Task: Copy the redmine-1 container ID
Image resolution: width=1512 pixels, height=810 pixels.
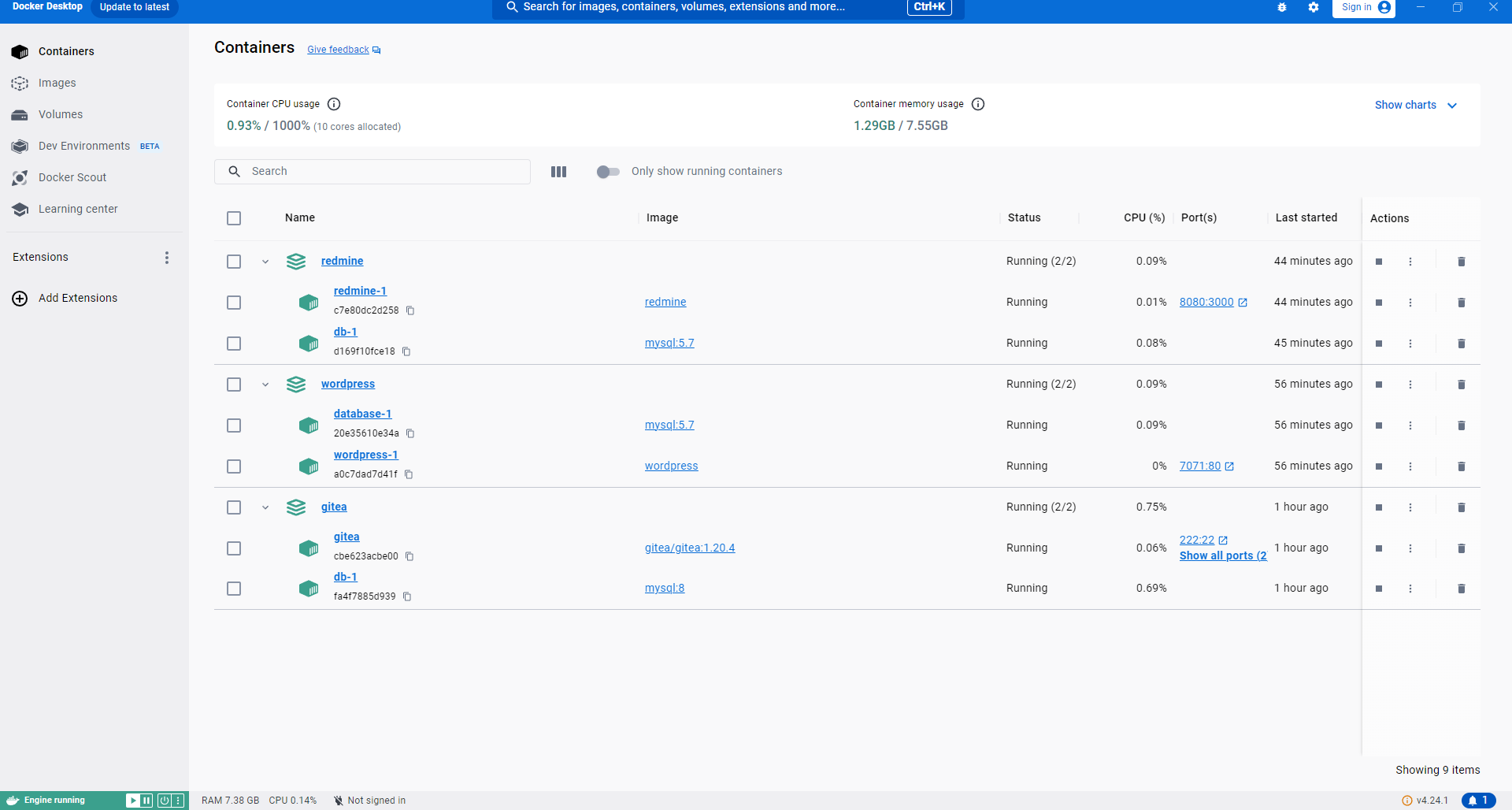Action: [x=410, y=310]
